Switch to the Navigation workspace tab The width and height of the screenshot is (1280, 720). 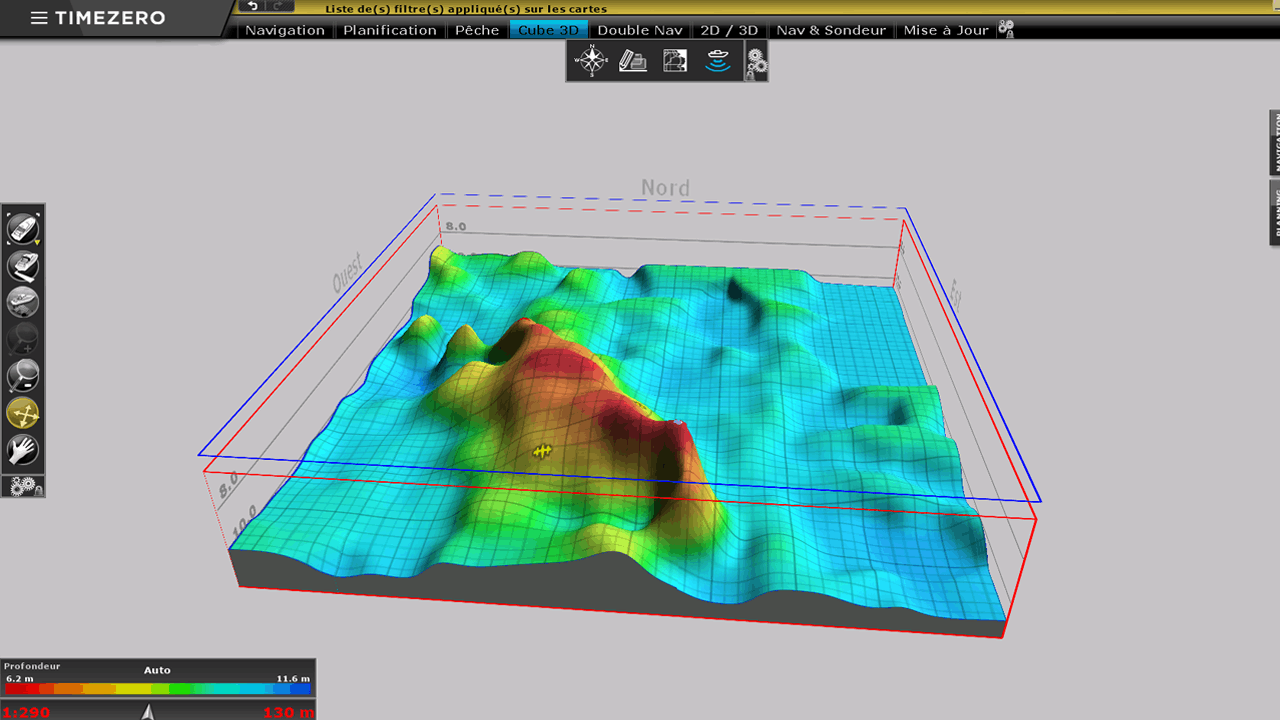(285, 30)
